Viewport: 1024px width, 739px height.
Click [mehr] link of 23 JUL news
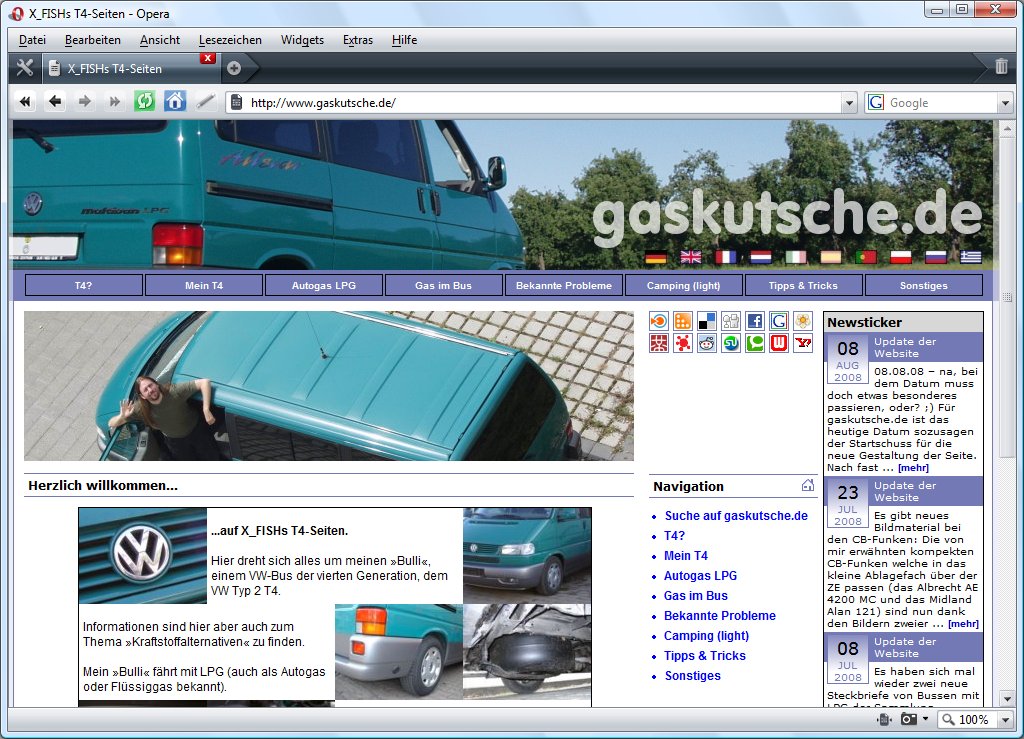click(963, 623)
